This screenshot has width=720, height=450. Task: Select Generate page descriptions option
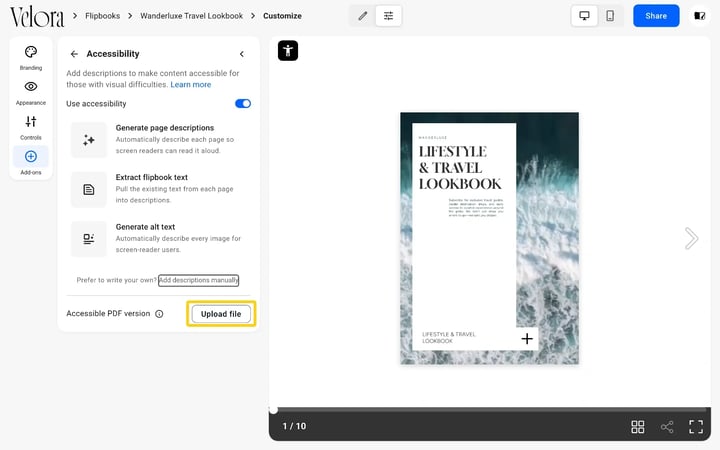160,139
